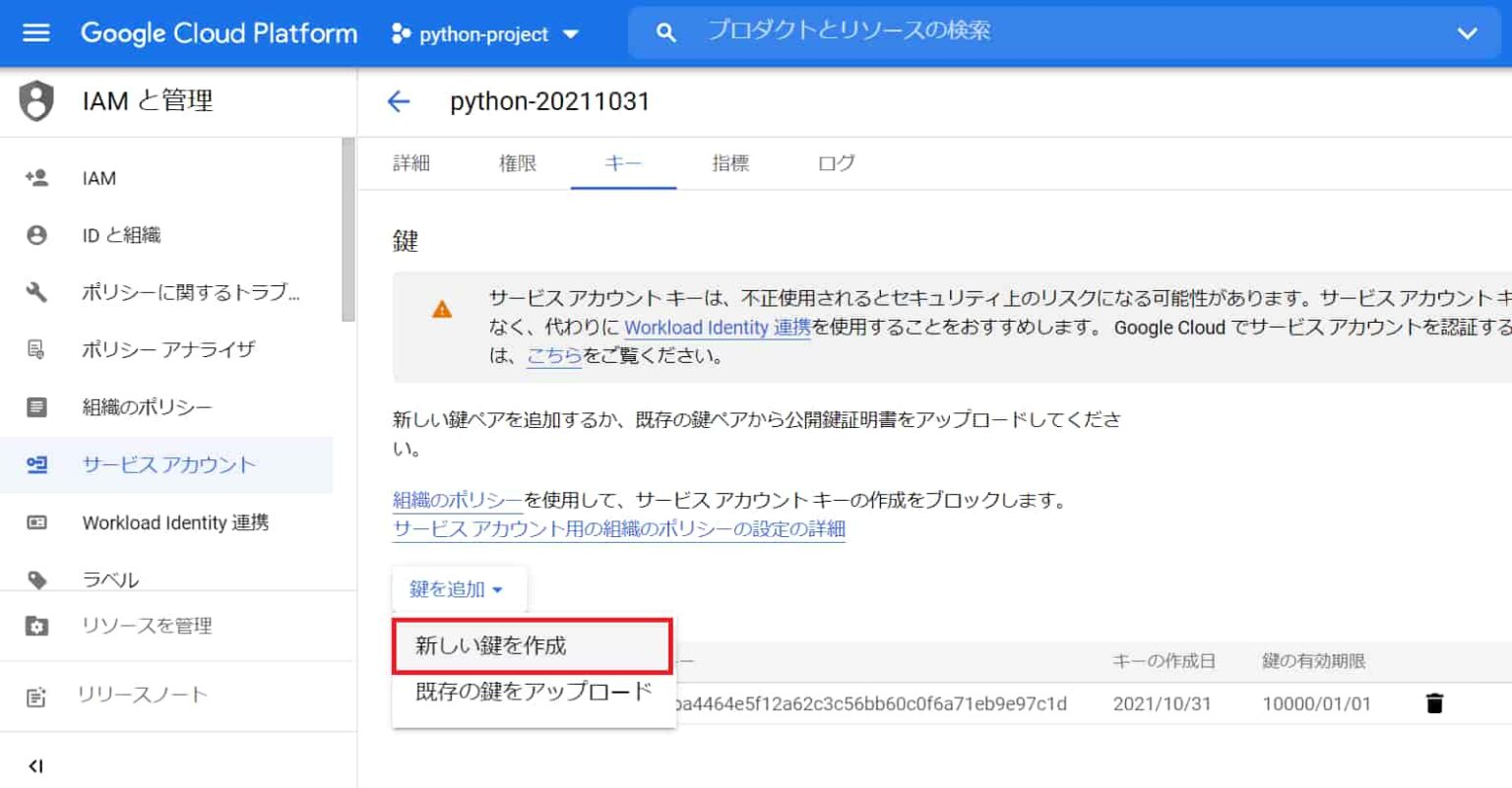Click the IAM shield icon in sidebar header

click(x=36, y=101)
